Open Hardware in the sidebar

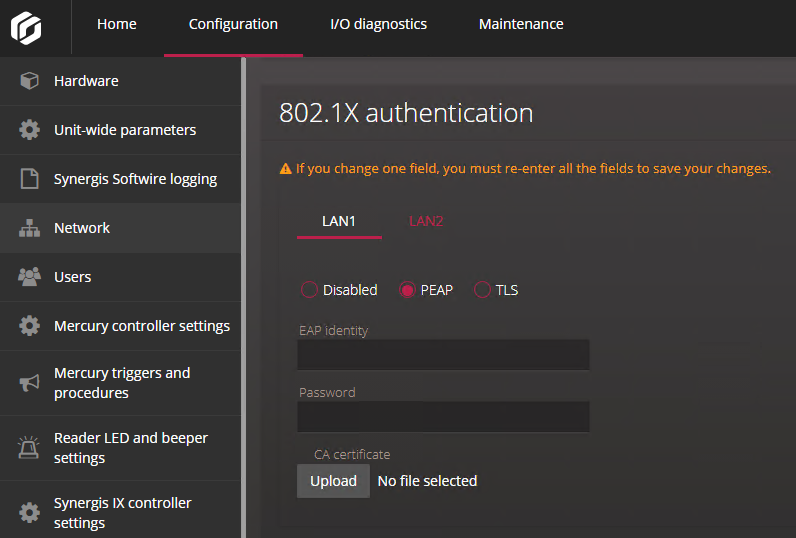pos(121,81)
